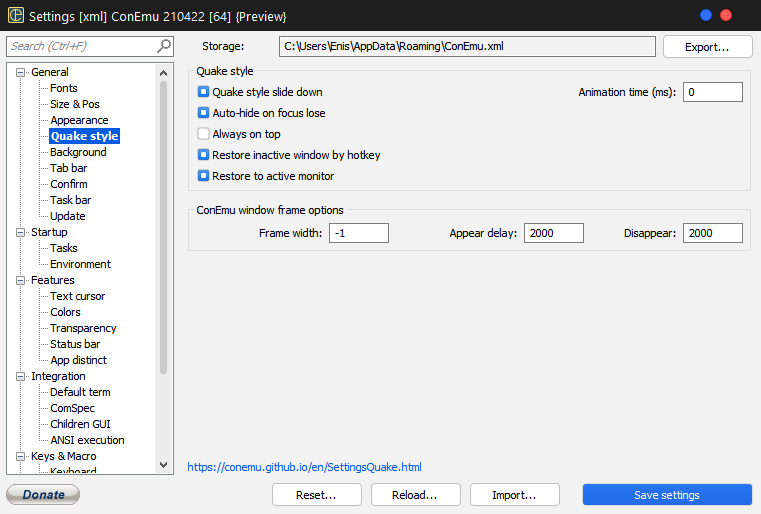The image size is (761, 514).
Task: Click the Save settings button
Action: pos(667,495)
